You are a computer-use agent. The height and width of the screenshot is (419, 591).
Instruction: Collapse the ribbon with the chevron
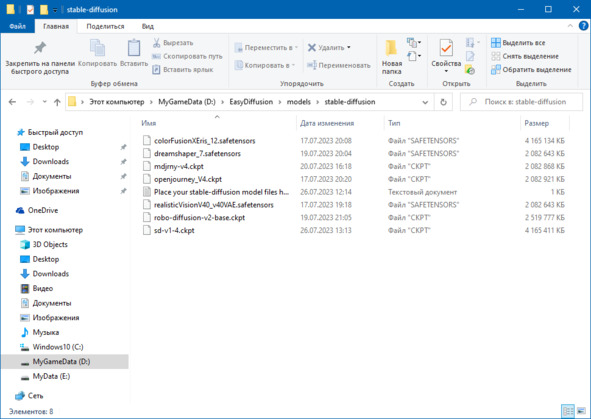point(570,26)
